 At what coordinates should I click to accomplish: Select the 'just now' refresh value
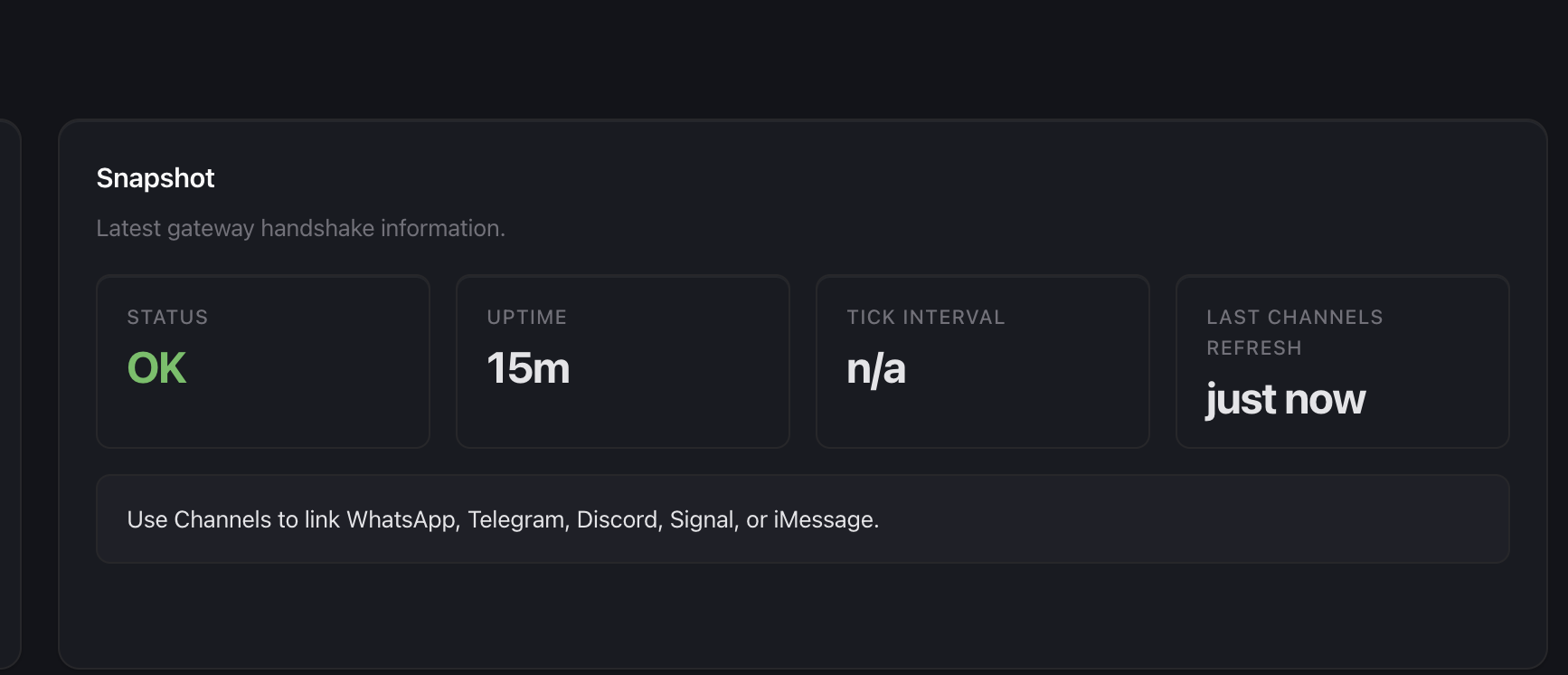[x=1285, y=399]
